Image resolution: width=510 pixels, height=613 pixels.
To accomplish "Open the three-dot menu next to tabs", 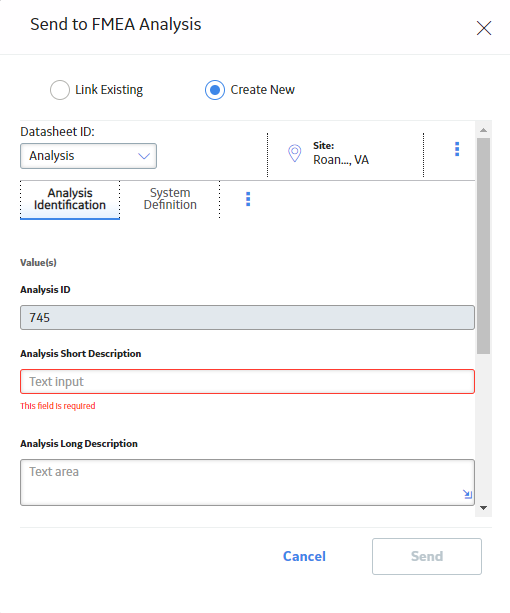I will [248, 199].
